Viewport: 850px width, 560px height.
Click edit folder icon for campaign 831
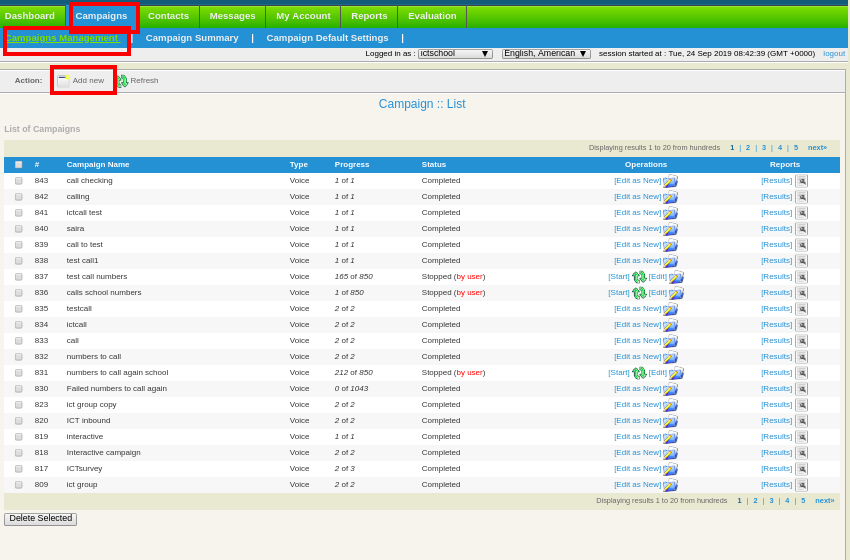pos(676,373)
